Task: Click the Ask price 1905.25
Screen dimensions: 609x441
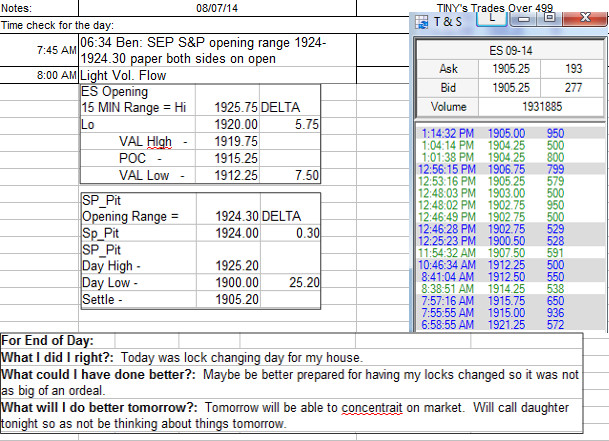Action: click(x=510, y=69)
